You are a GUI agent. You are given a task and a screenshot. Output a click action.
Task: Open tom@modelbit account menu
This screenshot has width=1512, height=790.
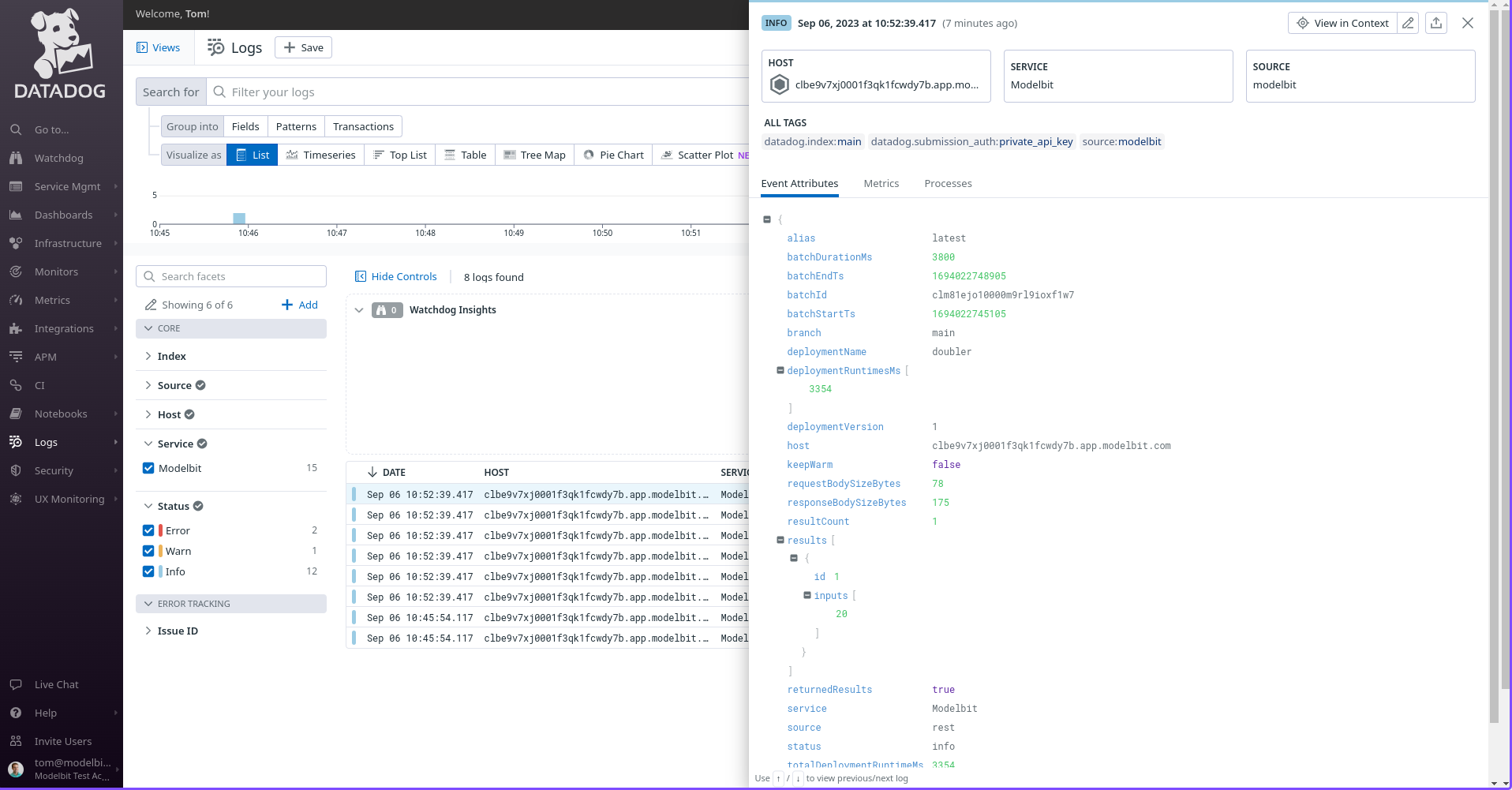[x=62, y=769]
